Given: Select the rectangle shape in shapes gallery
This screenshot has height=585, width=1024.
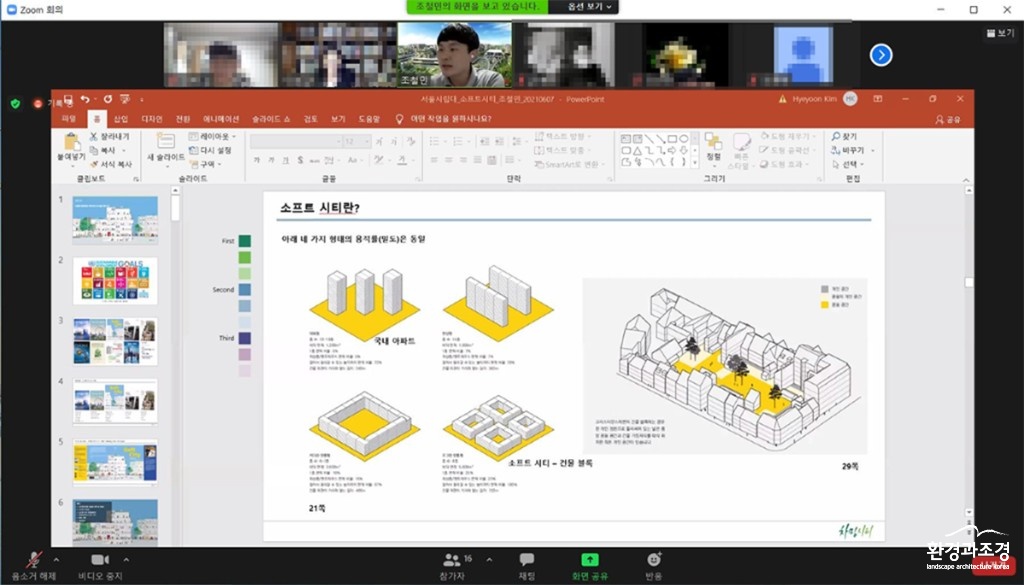Looking at the screenshot, I should tap(672, 138).
